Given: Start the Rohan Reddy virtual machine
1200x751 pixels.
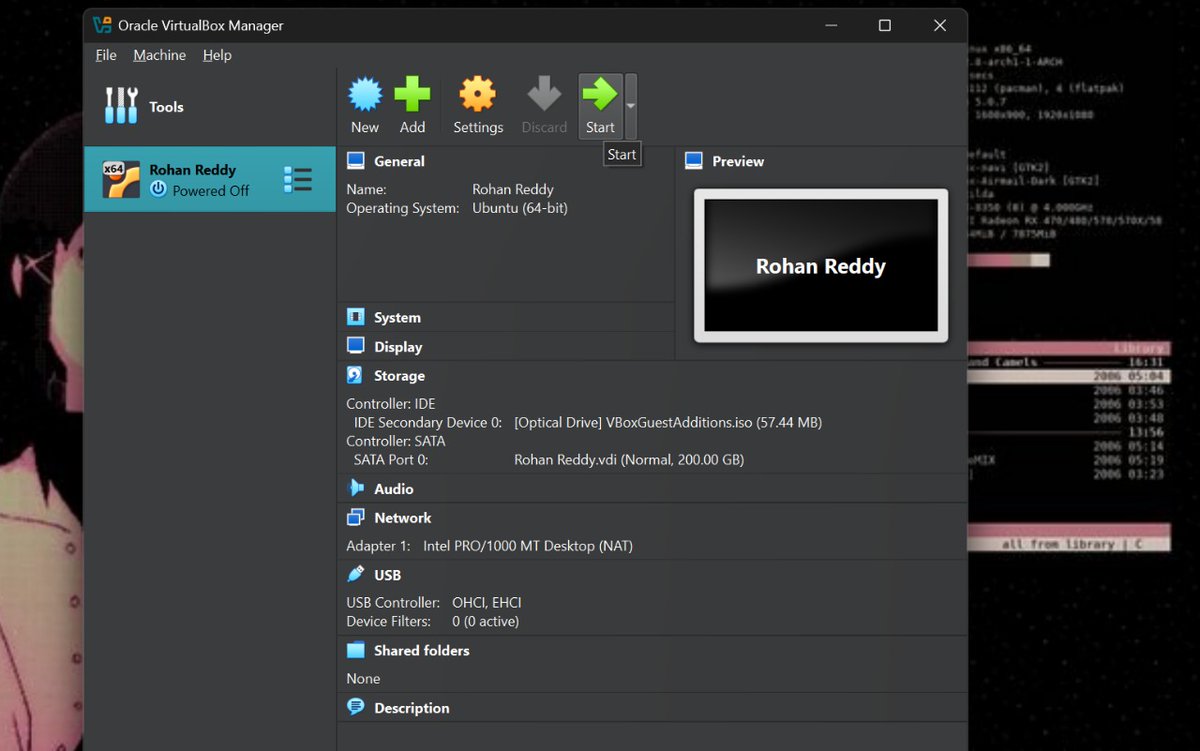Looking at the screenshot, I should point(600,106).
